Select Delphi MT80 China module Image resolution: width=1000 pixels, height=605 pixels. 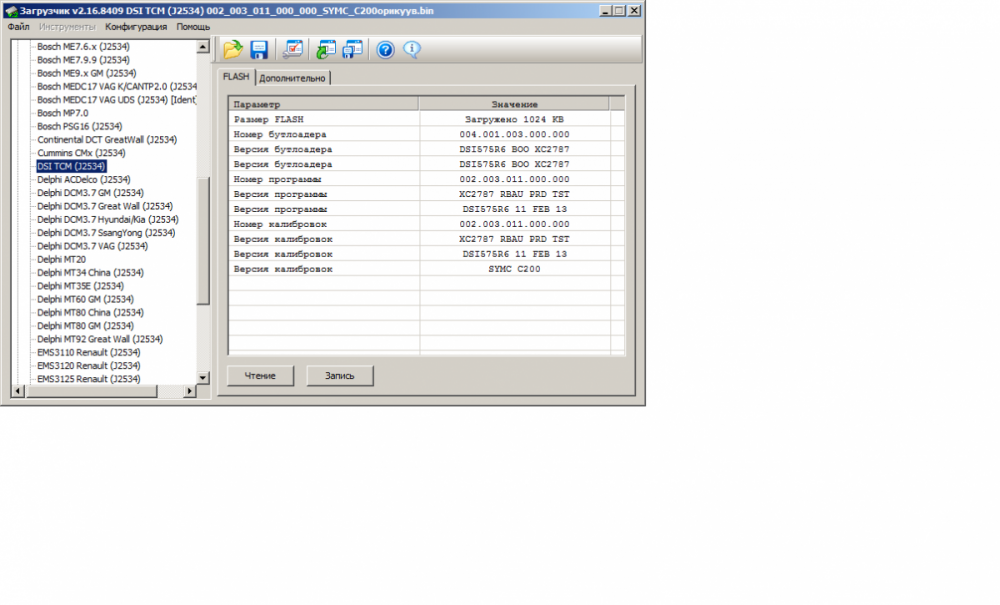coord(90,312)
